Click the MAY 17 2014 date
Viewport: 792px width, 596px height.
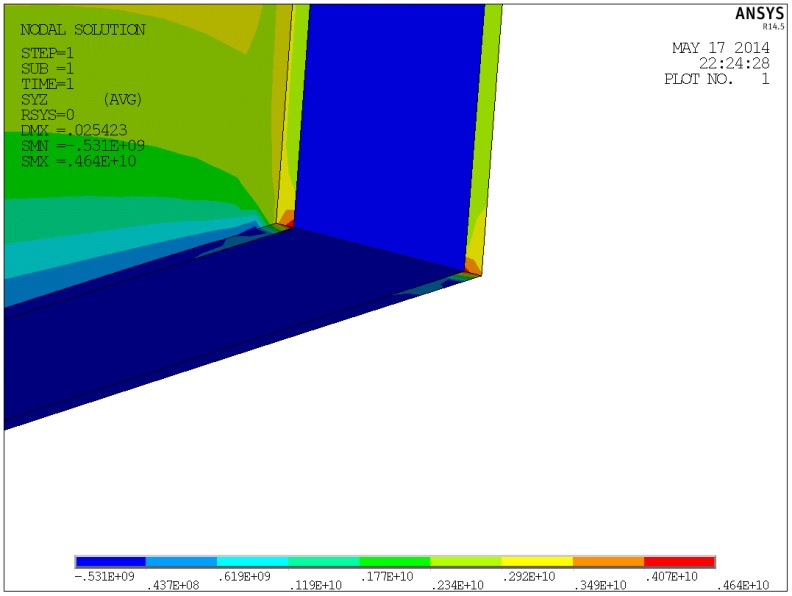(721, 48)
